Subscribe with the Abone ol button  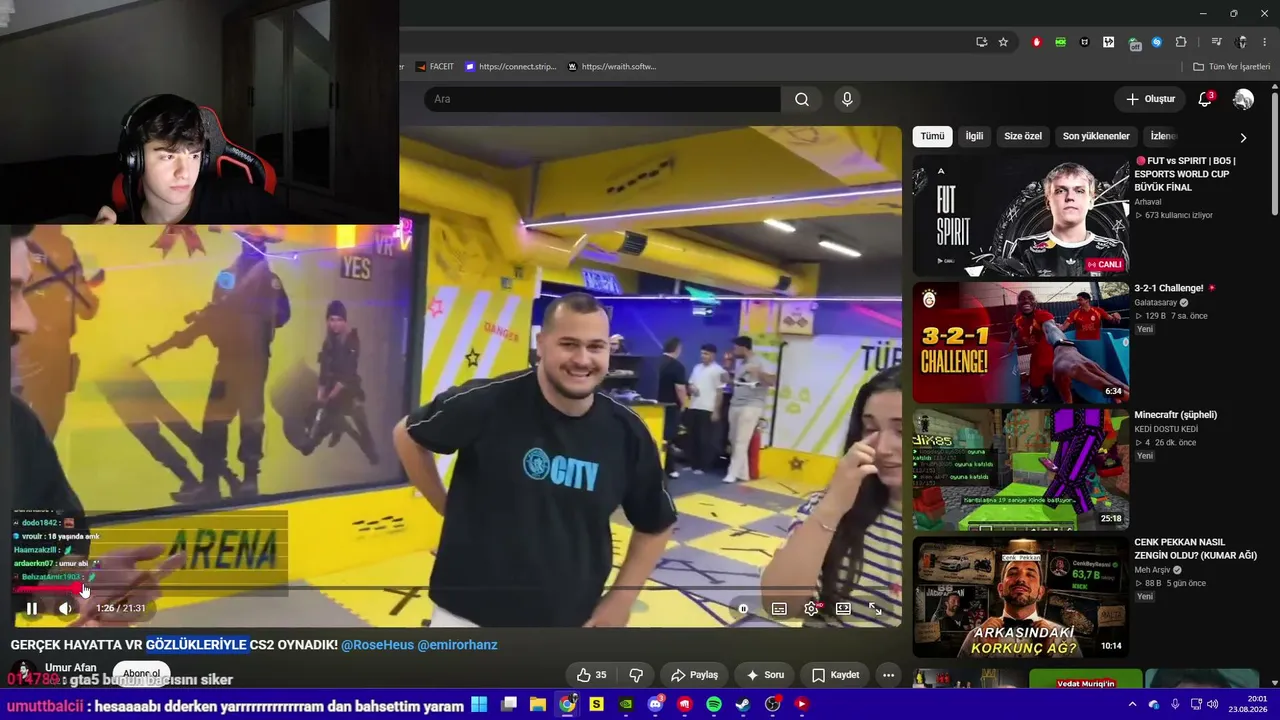pos(141,674)
